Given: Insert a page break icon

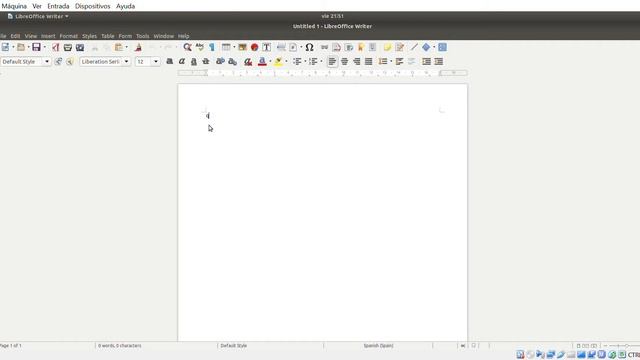Looking at the screenshot, I should point(281,47).
